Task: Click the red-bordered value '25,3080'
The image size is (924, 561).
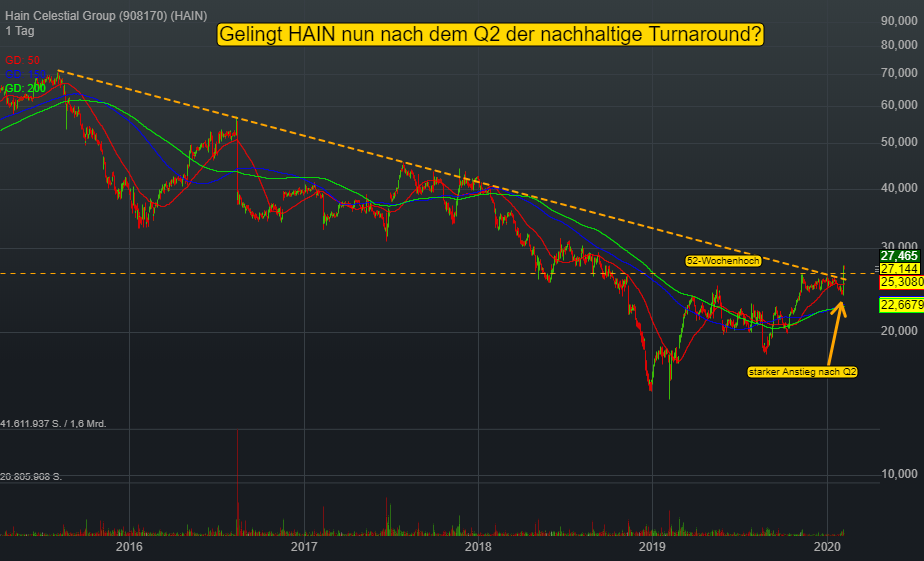Action: tap(902, 282)
